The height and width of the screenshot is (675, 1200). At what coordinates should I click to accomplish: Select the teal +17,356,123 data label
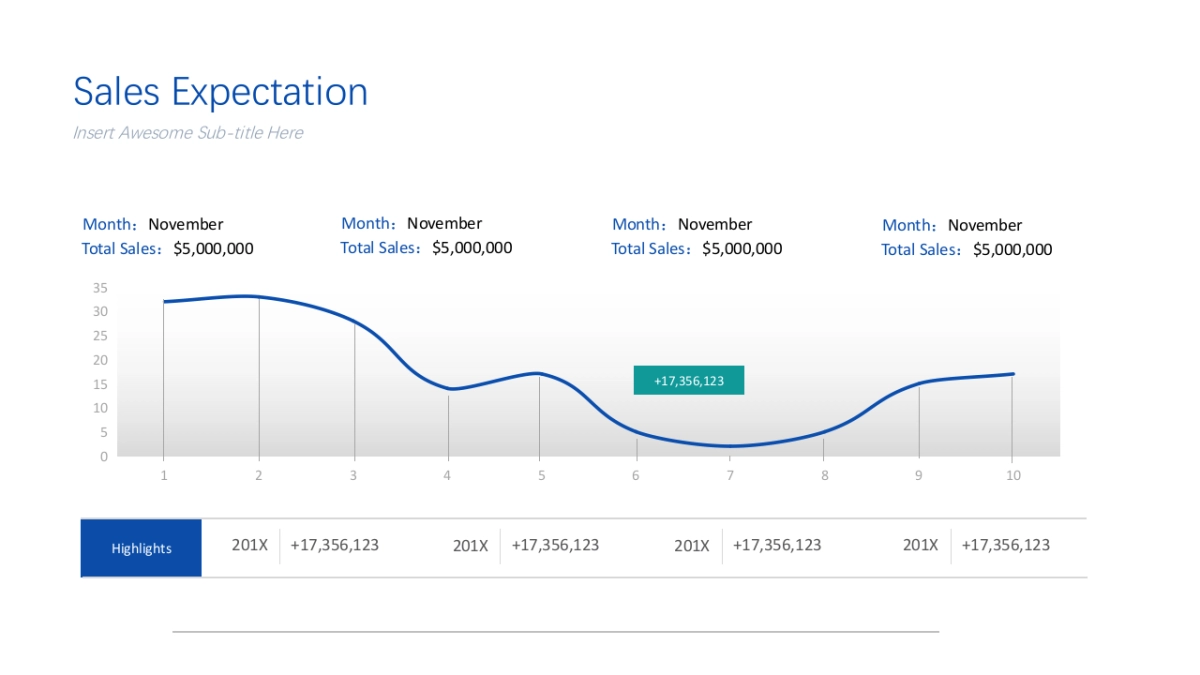[688, 380]
